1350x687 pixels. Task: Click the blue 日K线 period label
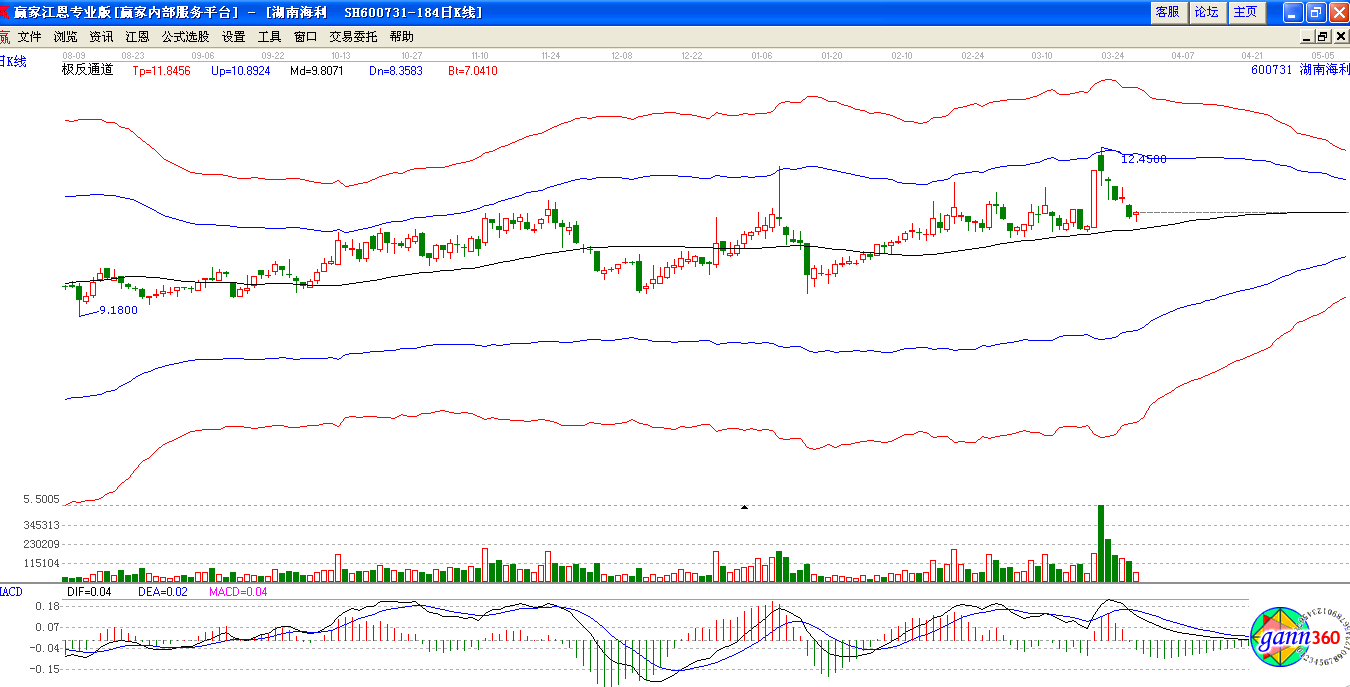(x=14, y=62)
